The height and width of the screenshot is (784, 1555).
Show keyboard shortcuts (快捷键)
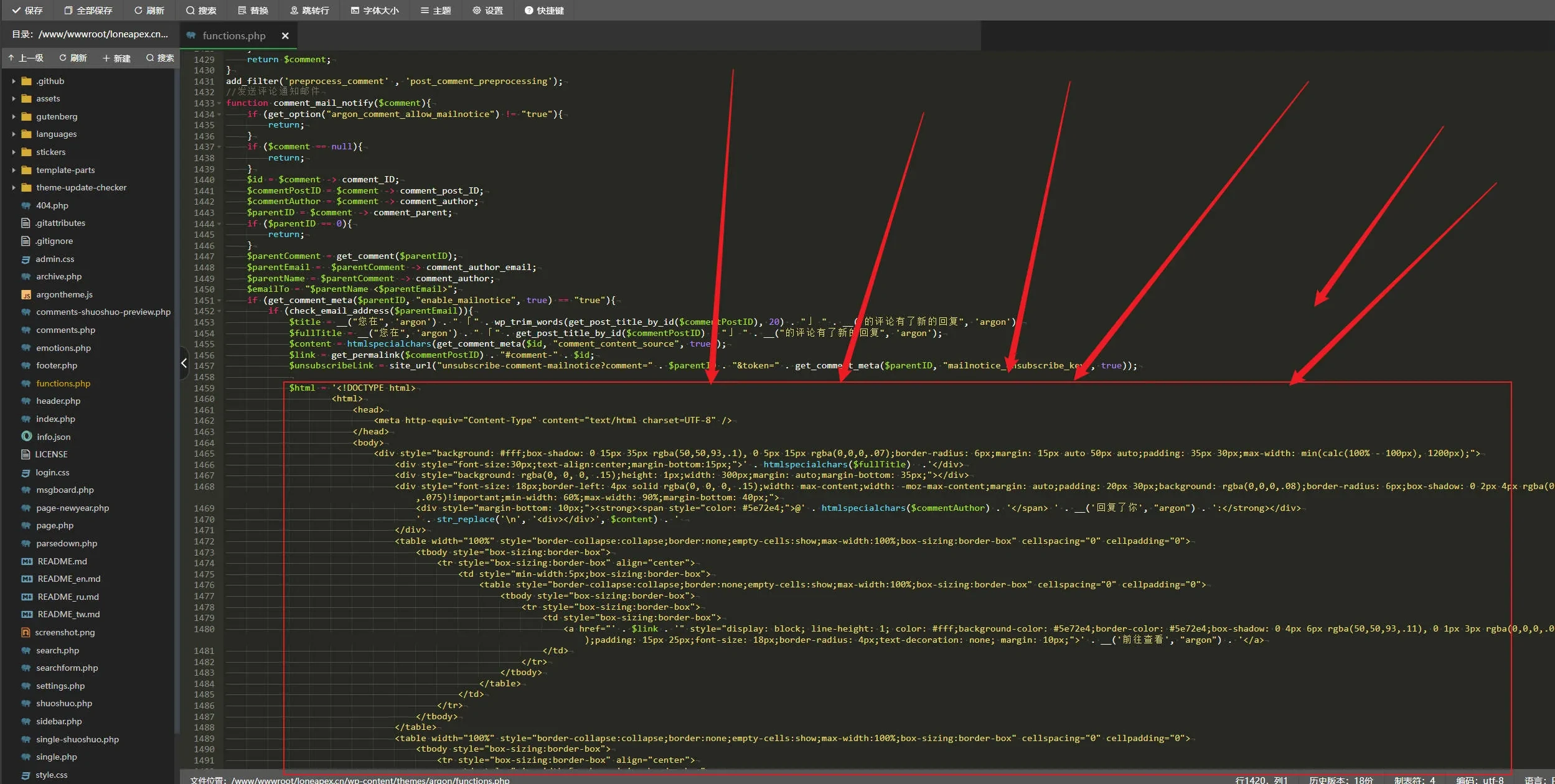(544, 10)
